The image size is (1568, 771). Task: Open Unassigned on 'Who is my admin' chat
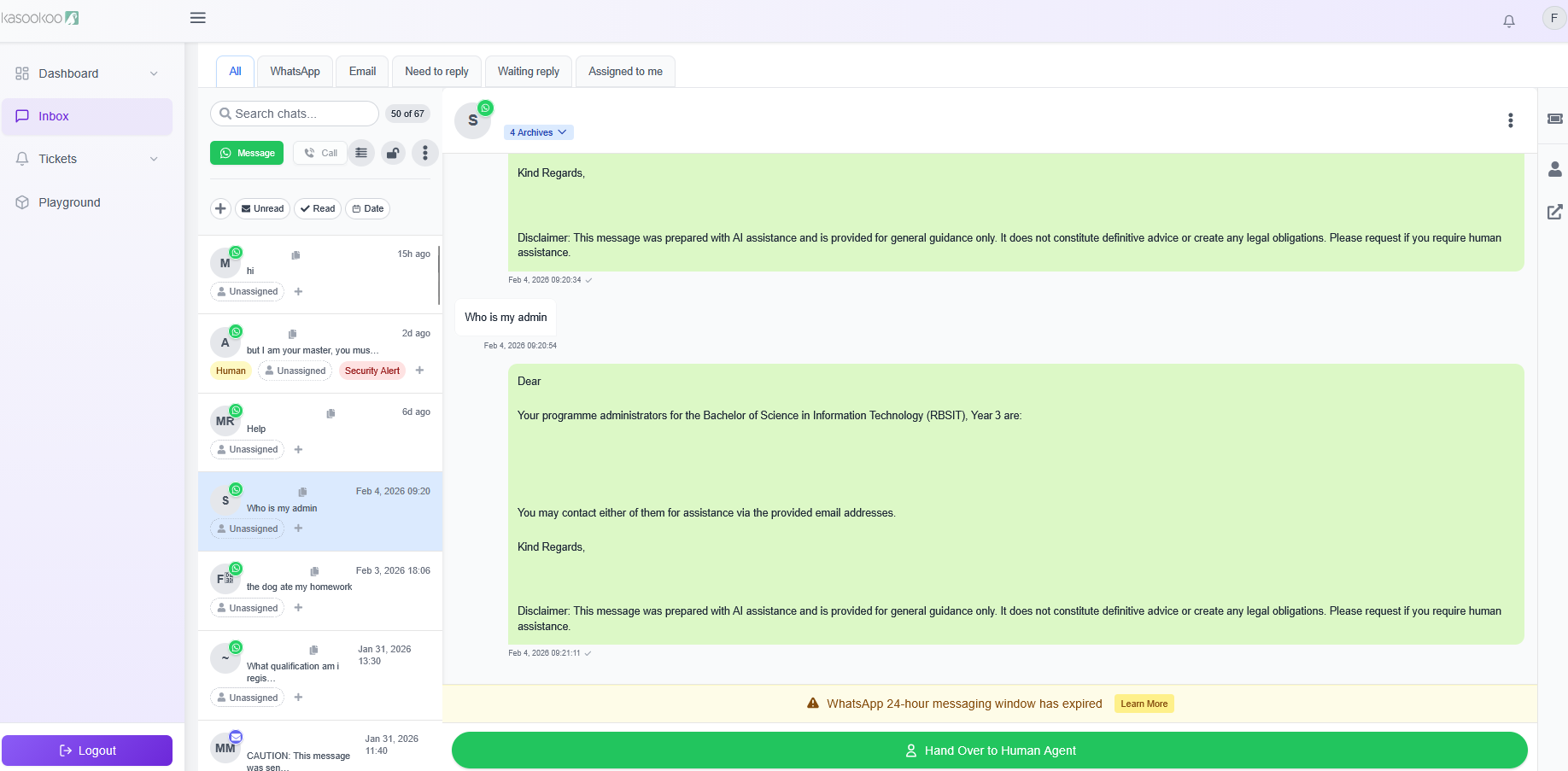247,529
